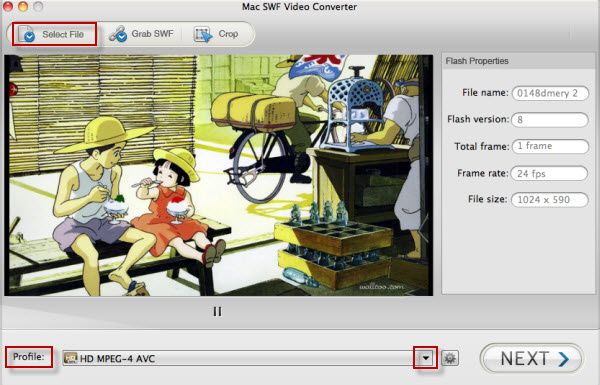Click the Flash version field
This screenshot has width=600, height=385.
click(x=550, y=120)
